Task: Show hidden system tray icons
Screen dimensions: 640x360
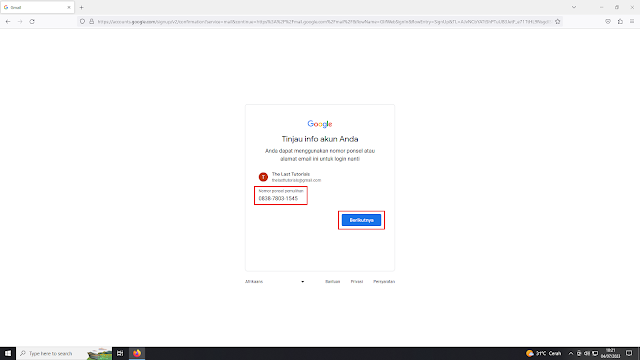Action: (571, 353)
